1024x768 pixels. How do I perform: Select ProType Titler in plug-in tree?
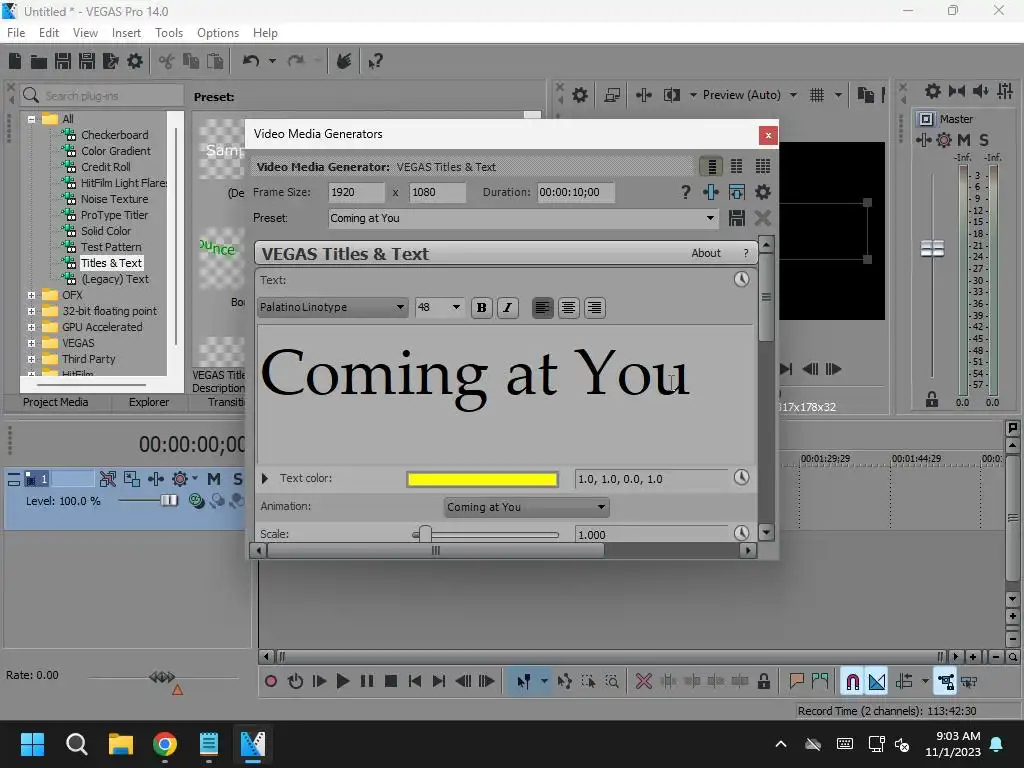click(114, 215)
